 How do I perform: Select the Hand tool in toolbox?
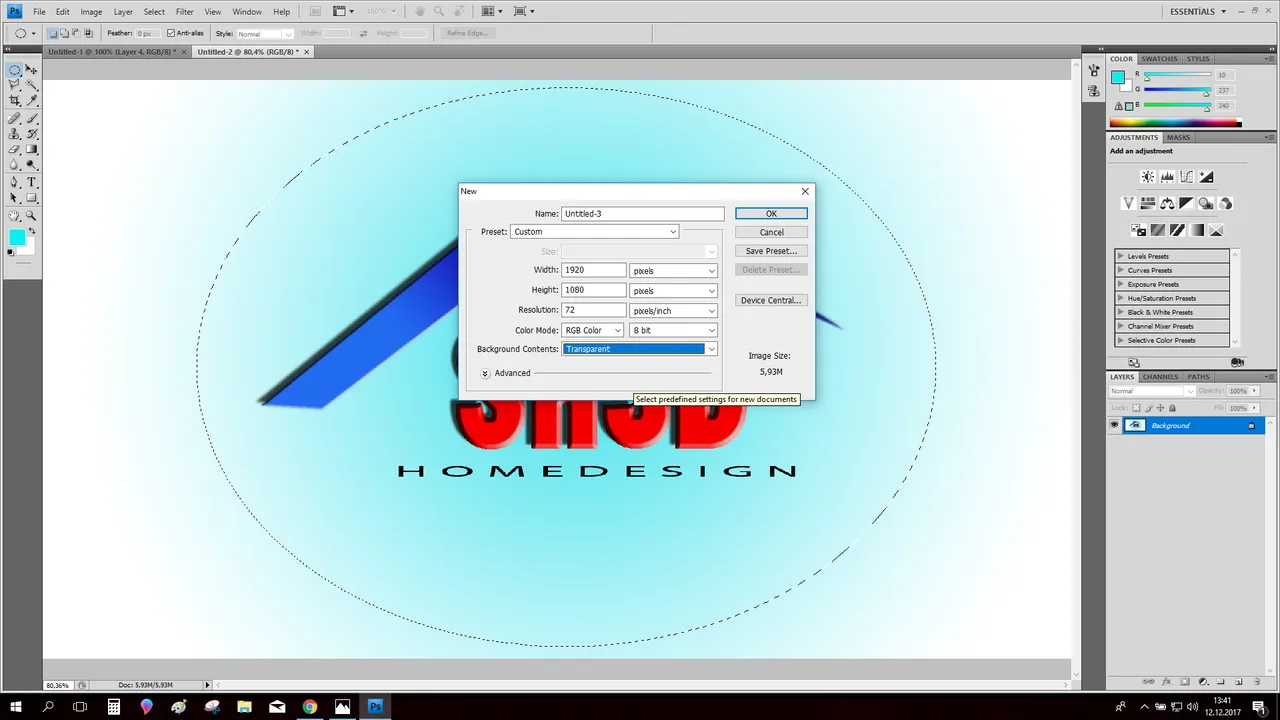click(x=14, y=216)
